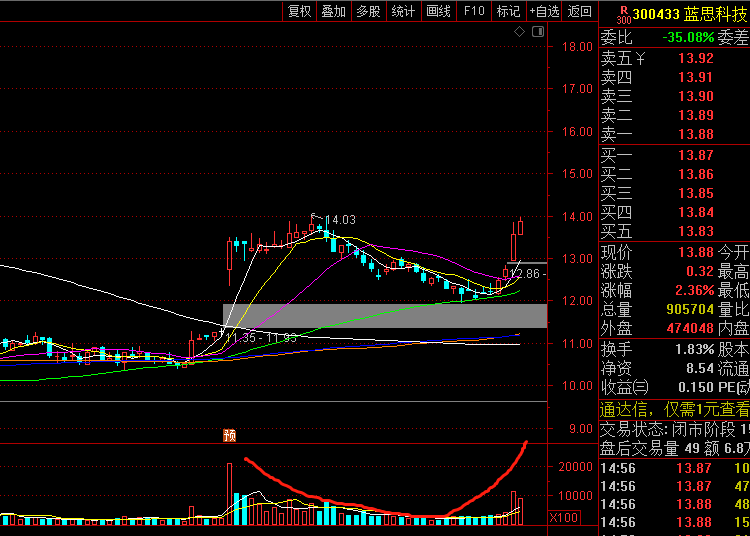This screenshot has height=536, width=750.
Task: Open the 标记 mark option
Action: (x=508, y=11)
